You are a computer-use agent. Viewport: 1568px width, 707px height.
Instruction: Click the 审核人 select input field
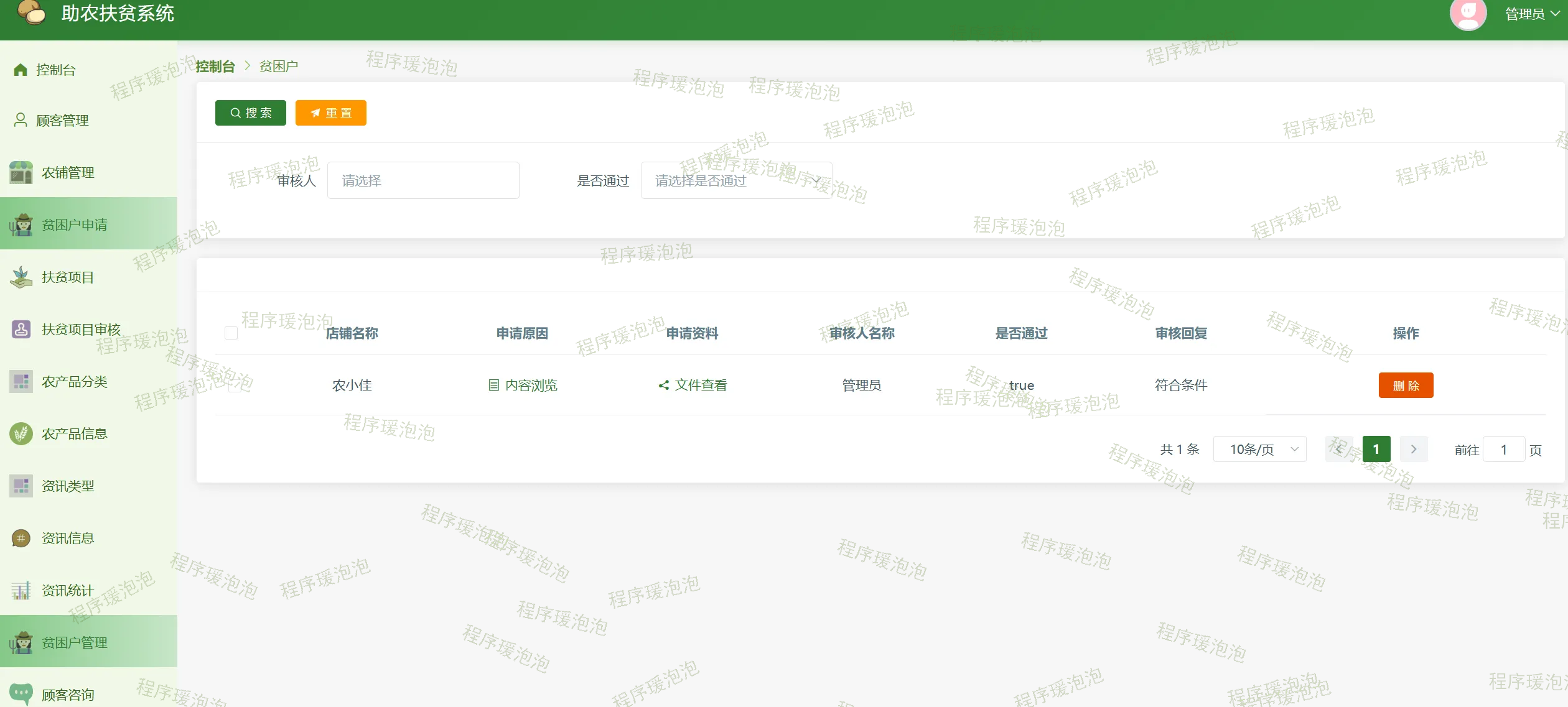point(423,180)
